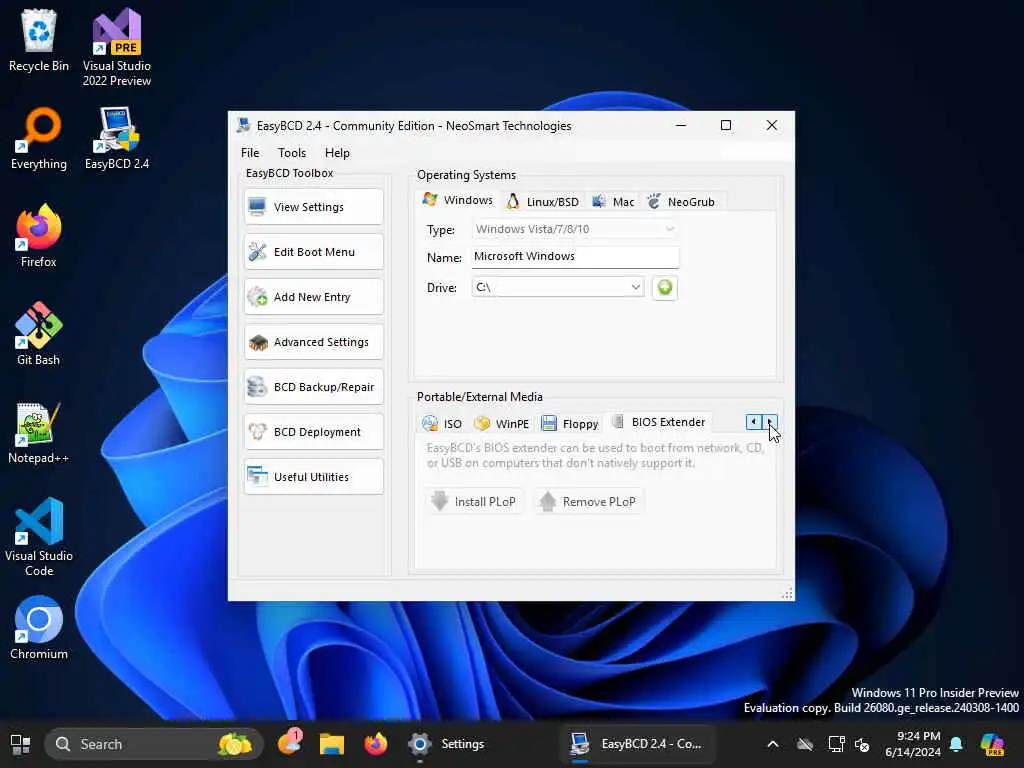Click Install PLoP button
1024x768 pixels.
pos(475,502)
